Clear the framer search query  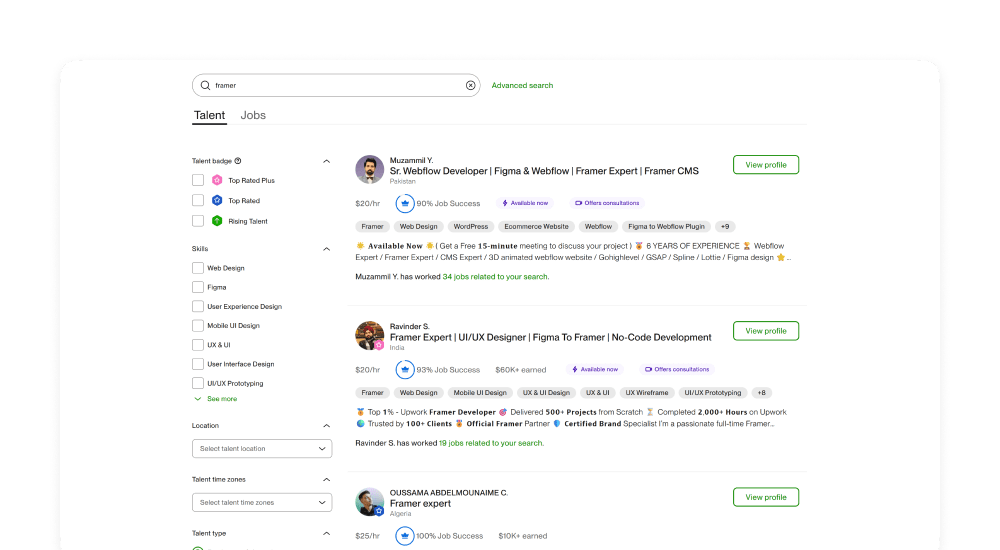coord(471,85)
